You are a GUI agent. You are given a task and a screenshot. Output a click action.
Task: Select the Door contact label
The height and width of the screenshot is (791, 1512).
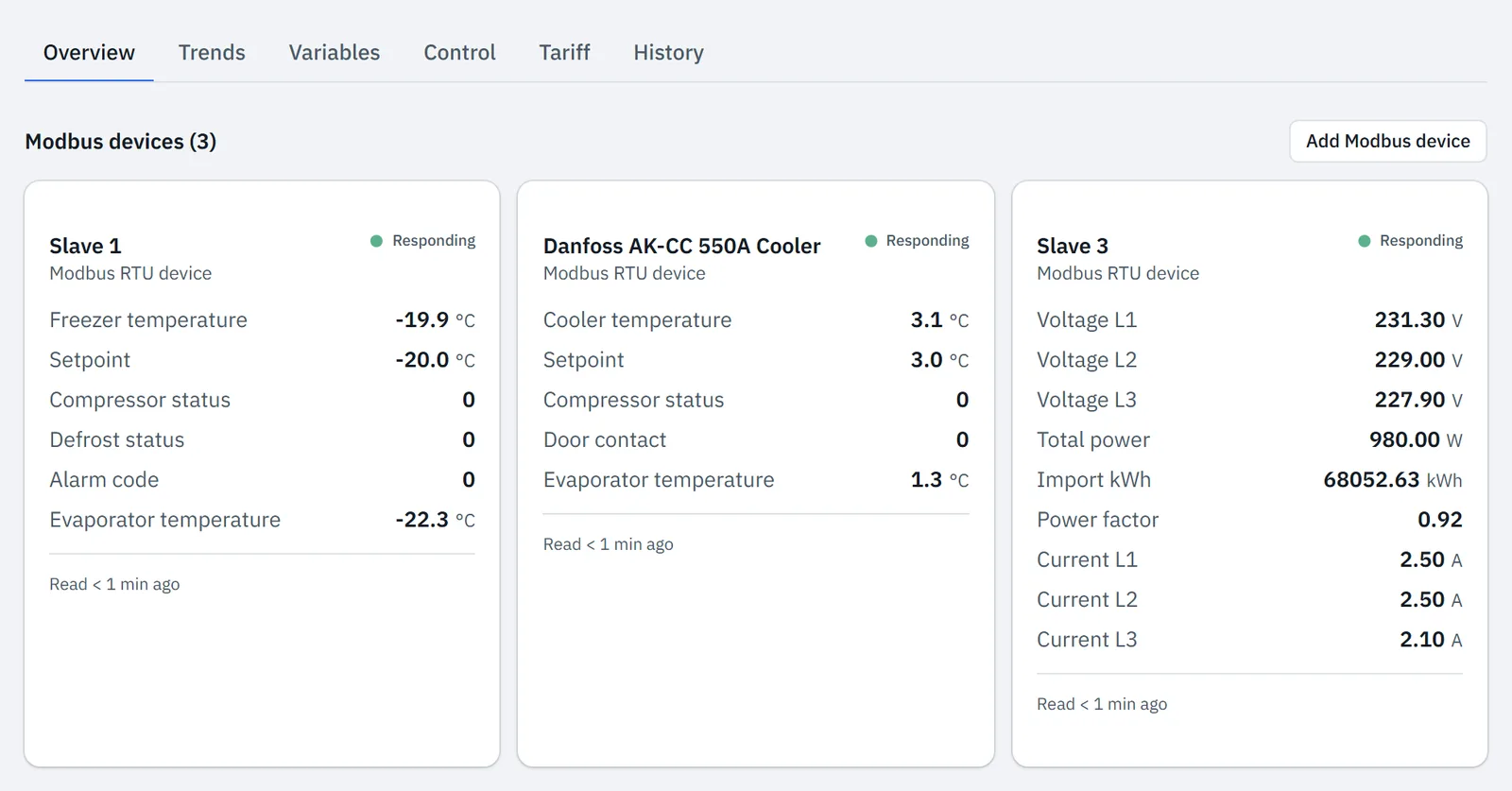(605, 439)
